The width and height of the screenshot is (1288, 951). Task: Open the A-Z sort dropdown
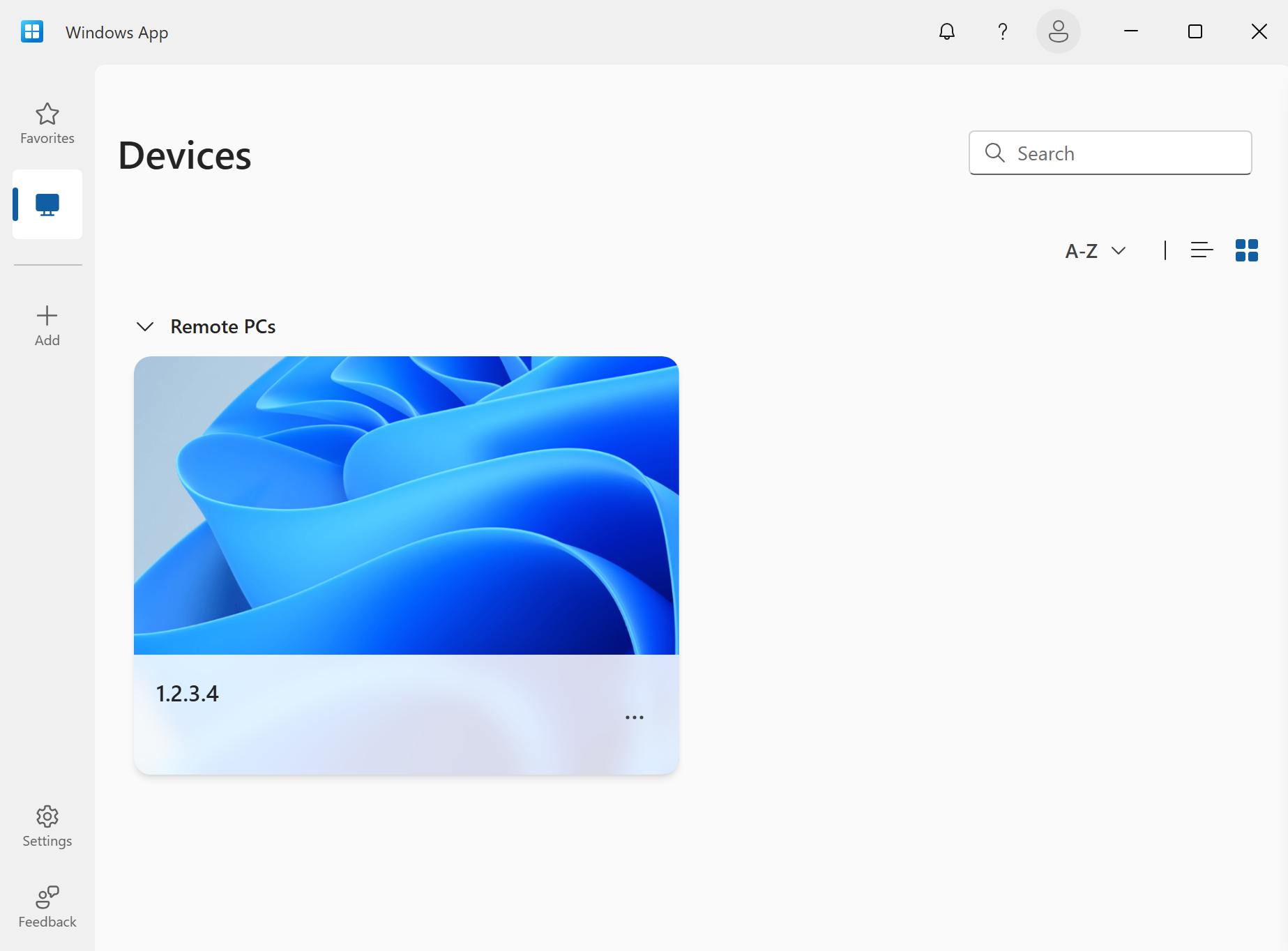[x=1096, y=250]
